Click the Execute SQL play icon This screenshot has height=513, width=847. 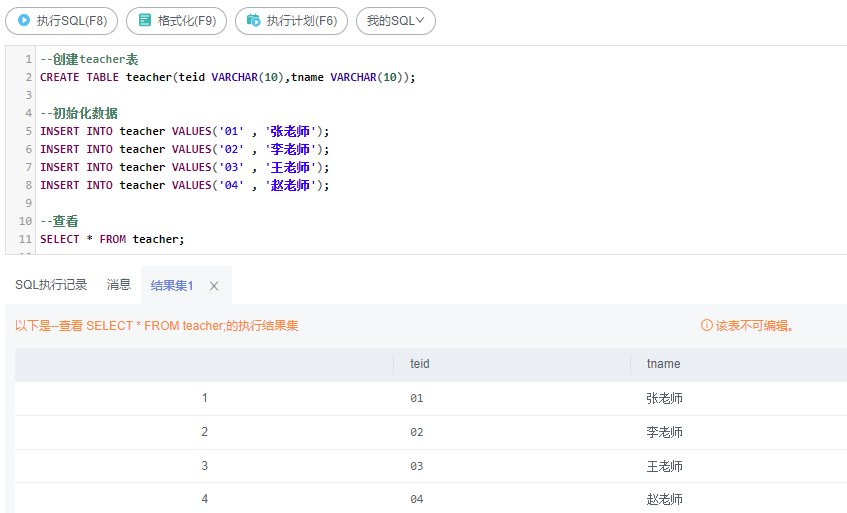[x=23, y=20]
